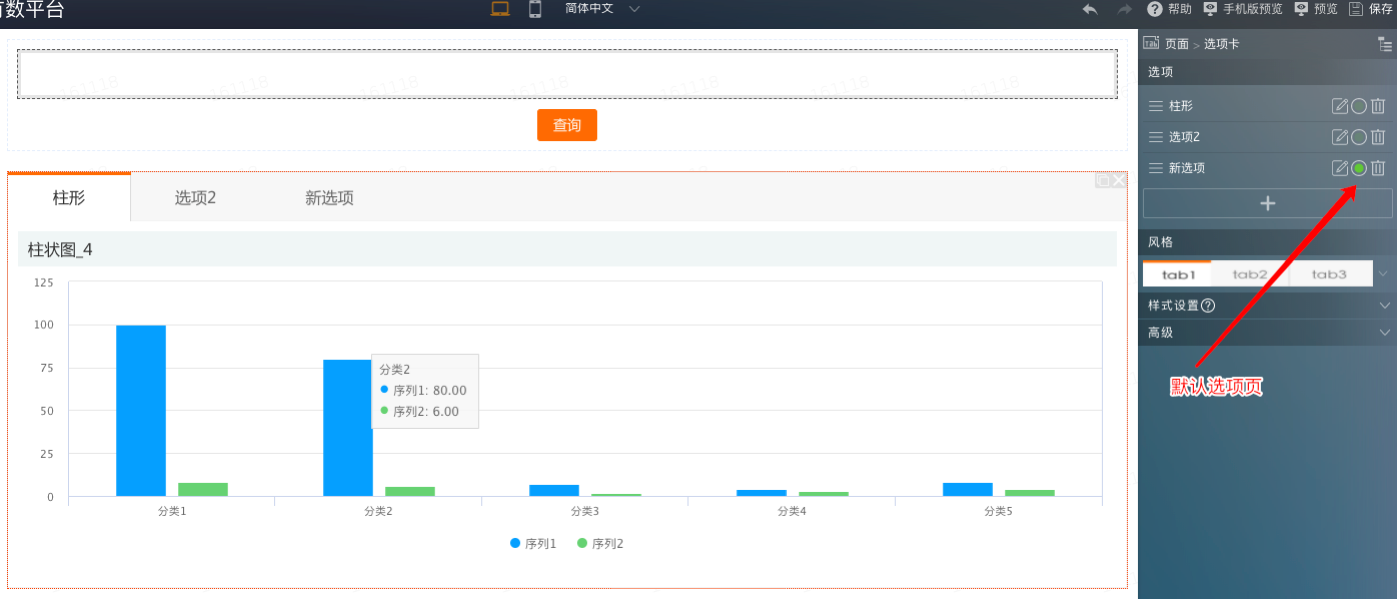Click the 预览 preview button
The image size is (1397, 599).
(x=1315, y=9)
